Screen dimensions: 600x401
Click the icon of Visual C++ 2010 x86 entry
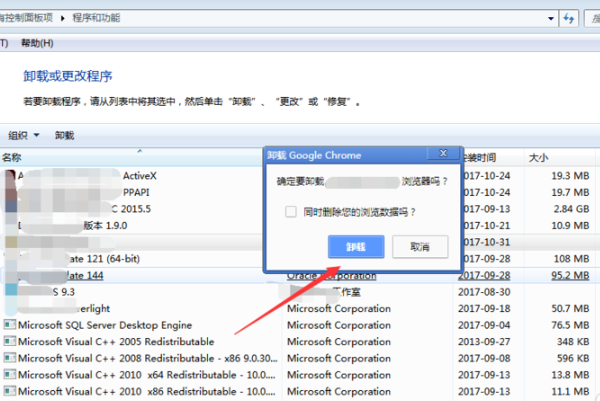(10, 391)
